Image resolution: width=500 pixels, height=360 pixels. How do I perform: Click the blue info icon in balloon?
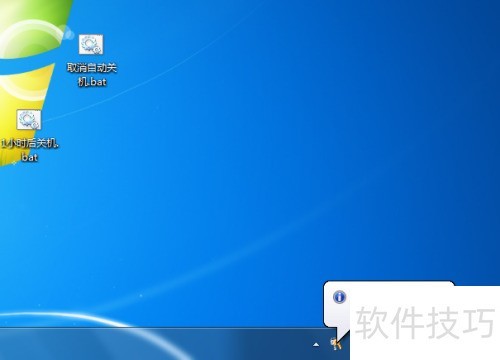339,297
